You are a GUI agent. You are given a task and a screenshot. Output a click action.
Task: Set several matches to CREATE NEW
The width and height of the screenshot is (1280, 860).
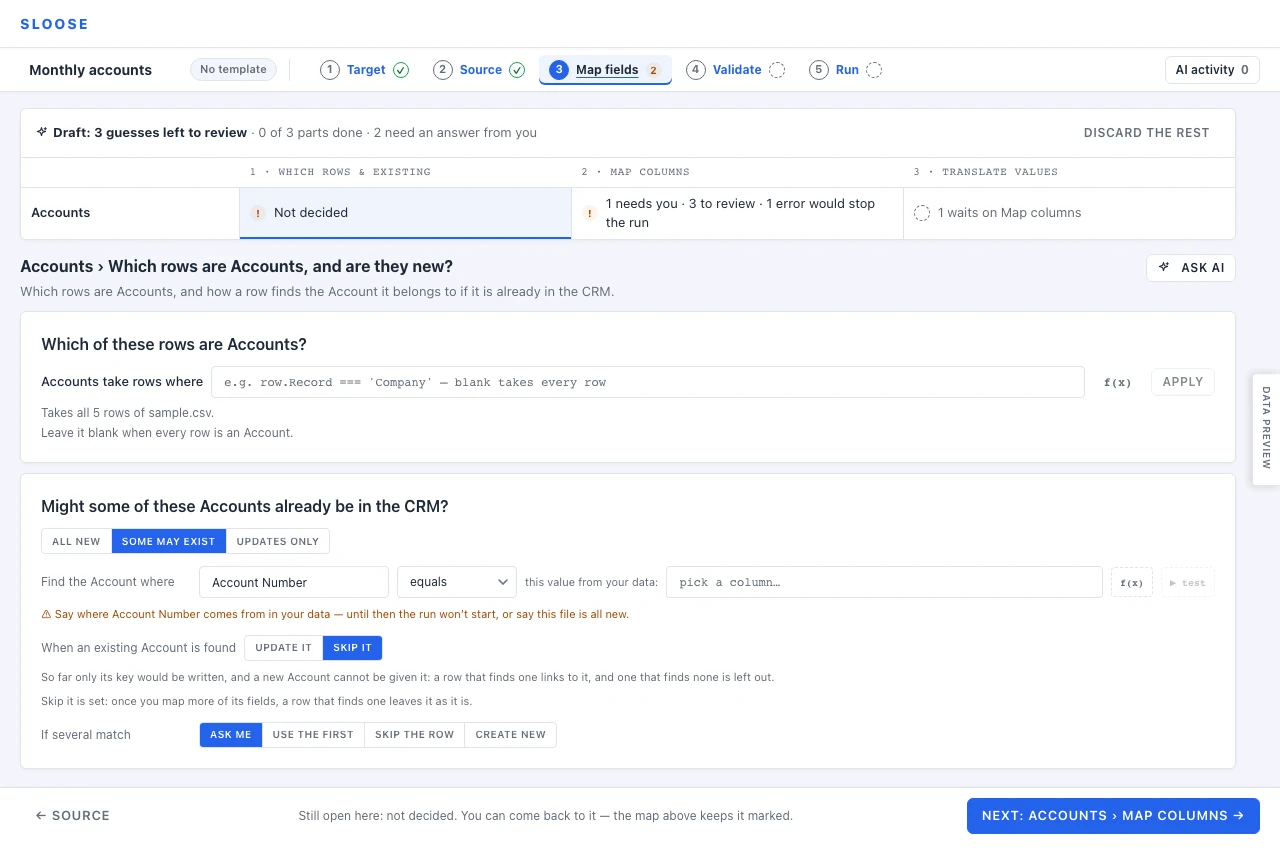pyautogui.click(x=511, y=735)
